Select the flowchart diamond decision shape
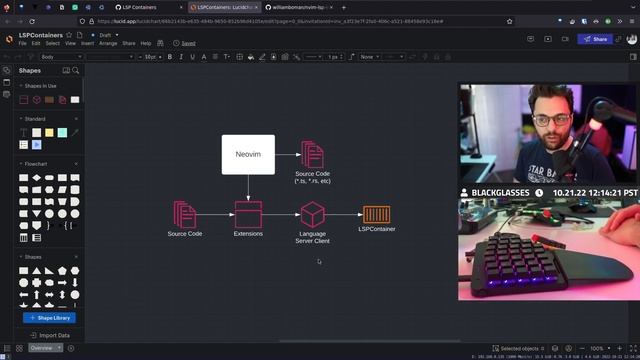Screen dimensions: 640x360 37,178
